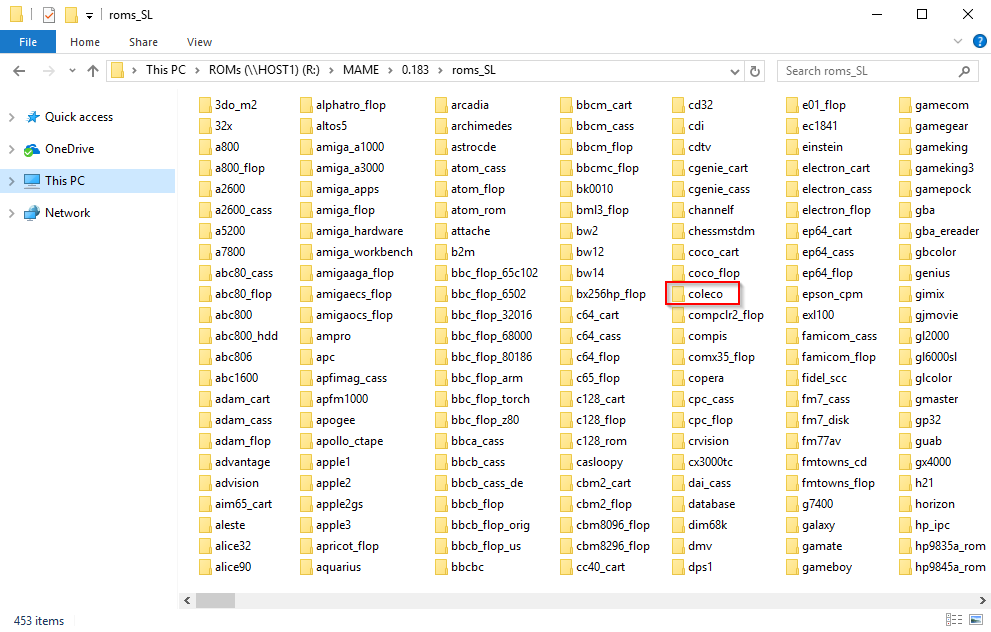Select the arcadia folder
Image resolution: width=991 pixels, height=632 pixels.
462,105
